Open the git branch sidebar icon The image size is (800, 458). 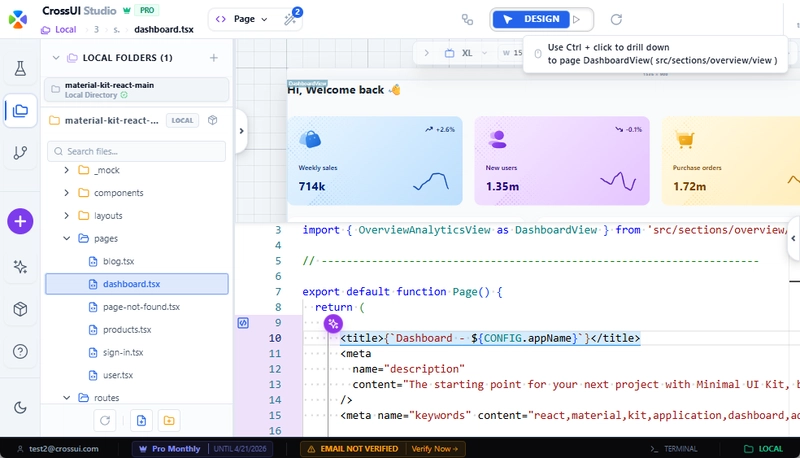(x=20, y=152)
